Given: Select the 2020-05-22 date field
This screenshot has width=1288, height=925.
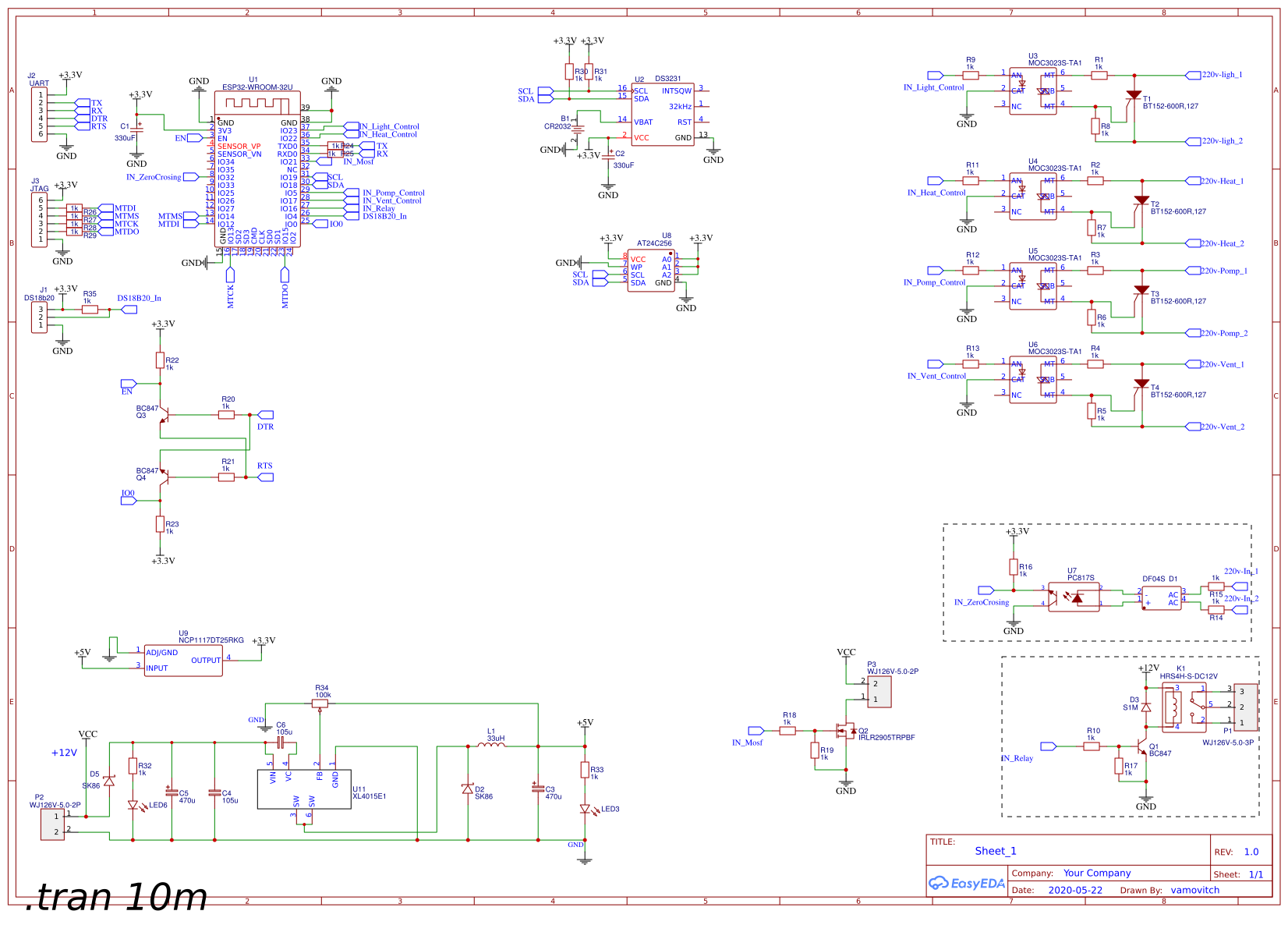Looking at the screenshot, I should point(1075,890).
